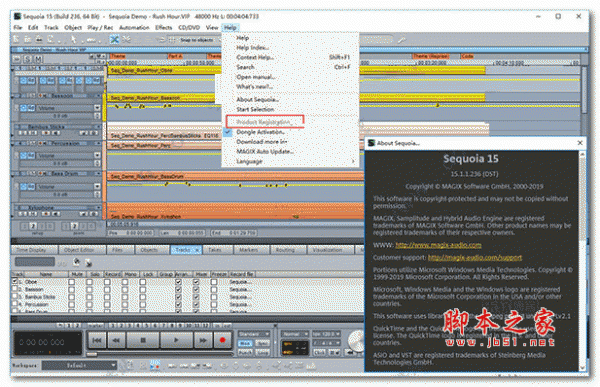Toggle Mute checkbox for Oboe row
The width and height of the screenshot is (600, 387).
tap(72, 282)
